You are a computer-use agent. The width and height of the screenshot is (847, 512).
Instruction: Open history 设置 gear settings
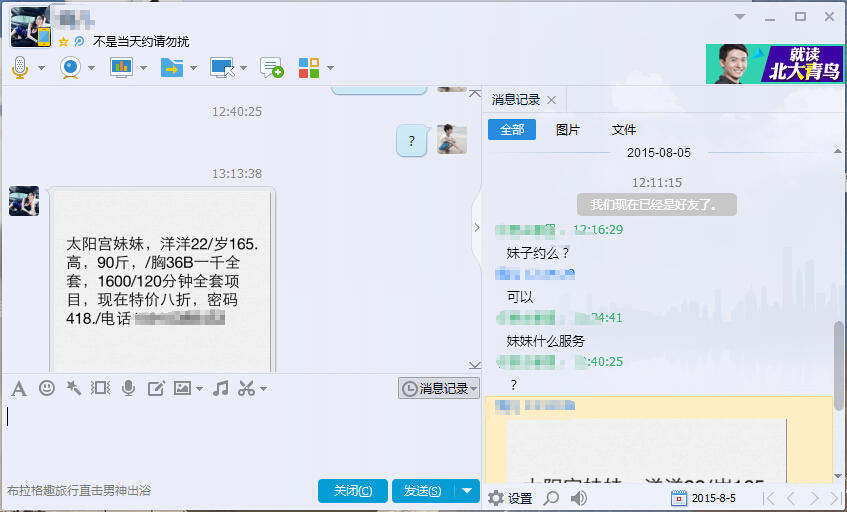pyautogui.click(x=509, y=498)
